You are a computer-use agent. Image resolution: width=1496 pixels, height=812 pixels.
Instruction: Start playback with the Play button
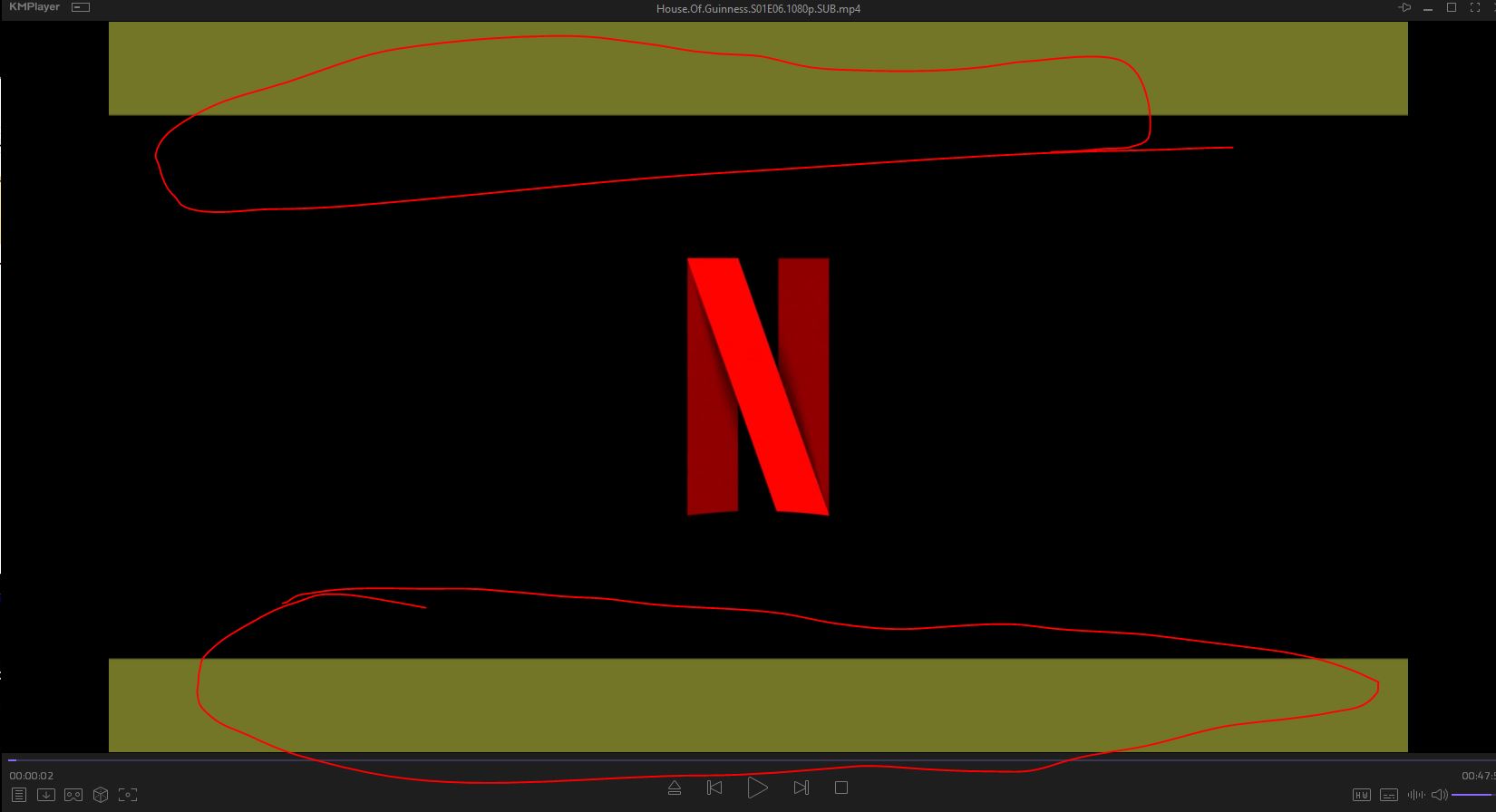click(757, 788)
